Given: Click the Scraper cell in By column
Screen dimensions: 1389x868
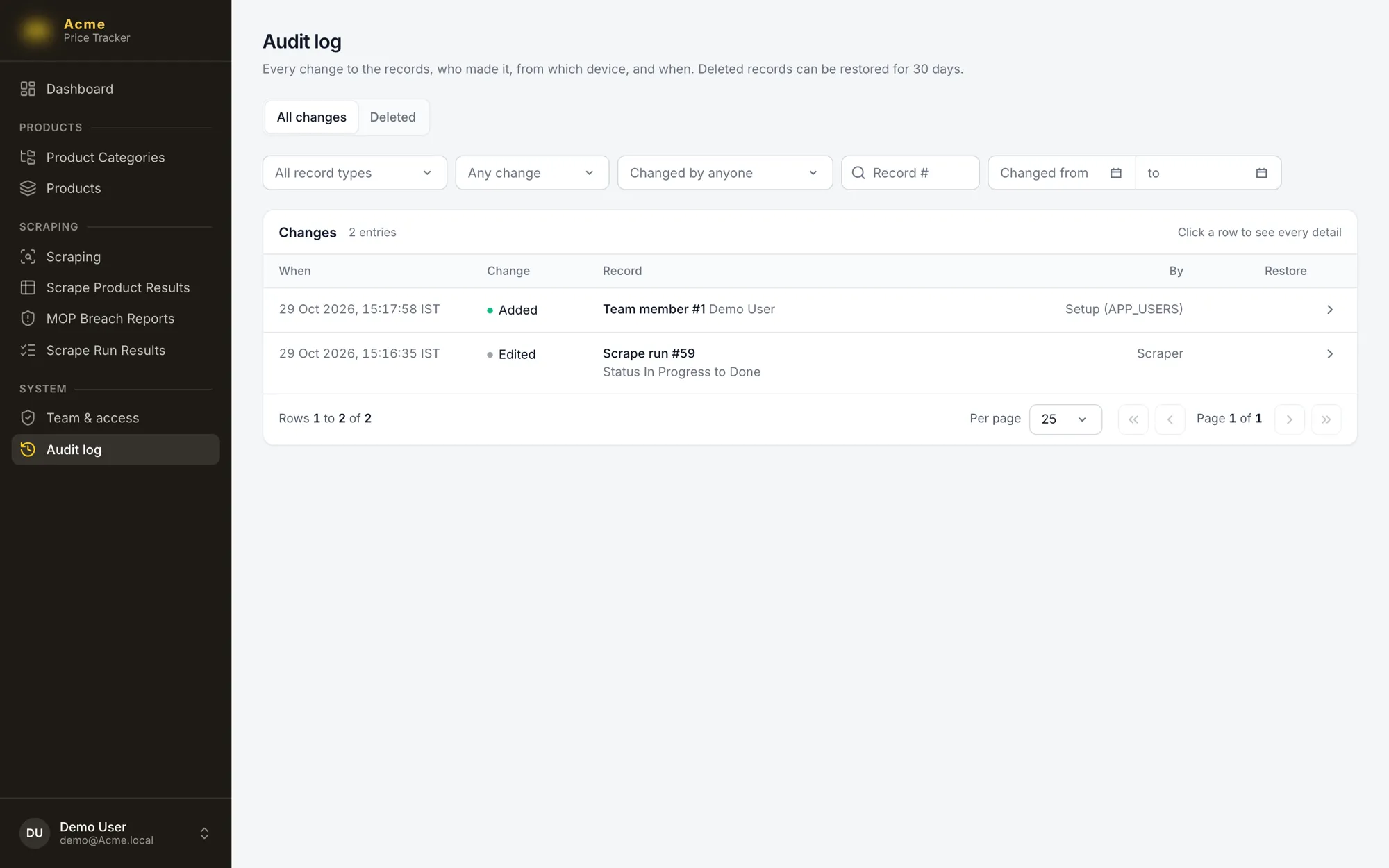Looking at the screenshot, I should [1160, 353].
